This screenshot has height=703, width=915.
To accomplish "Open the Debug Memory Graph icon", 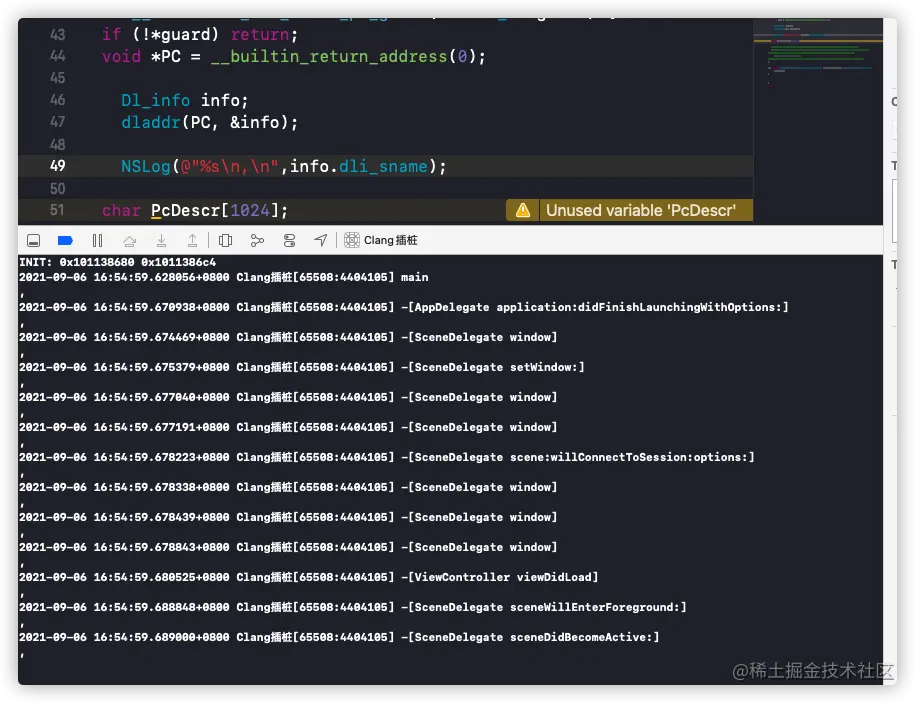I will tap(257, 240).
